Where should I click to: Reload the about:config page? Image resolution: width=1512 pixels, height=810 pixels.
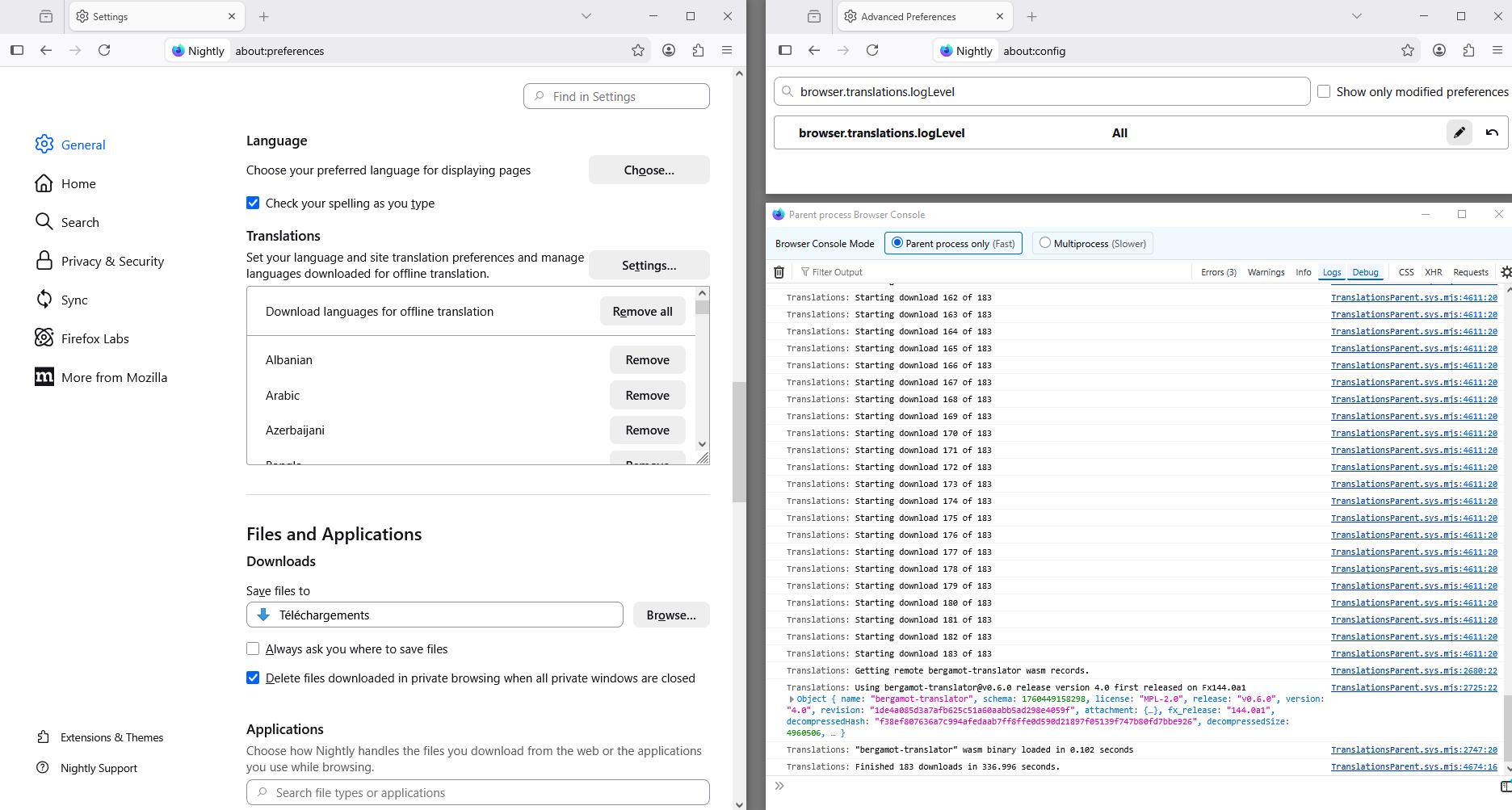872,50
